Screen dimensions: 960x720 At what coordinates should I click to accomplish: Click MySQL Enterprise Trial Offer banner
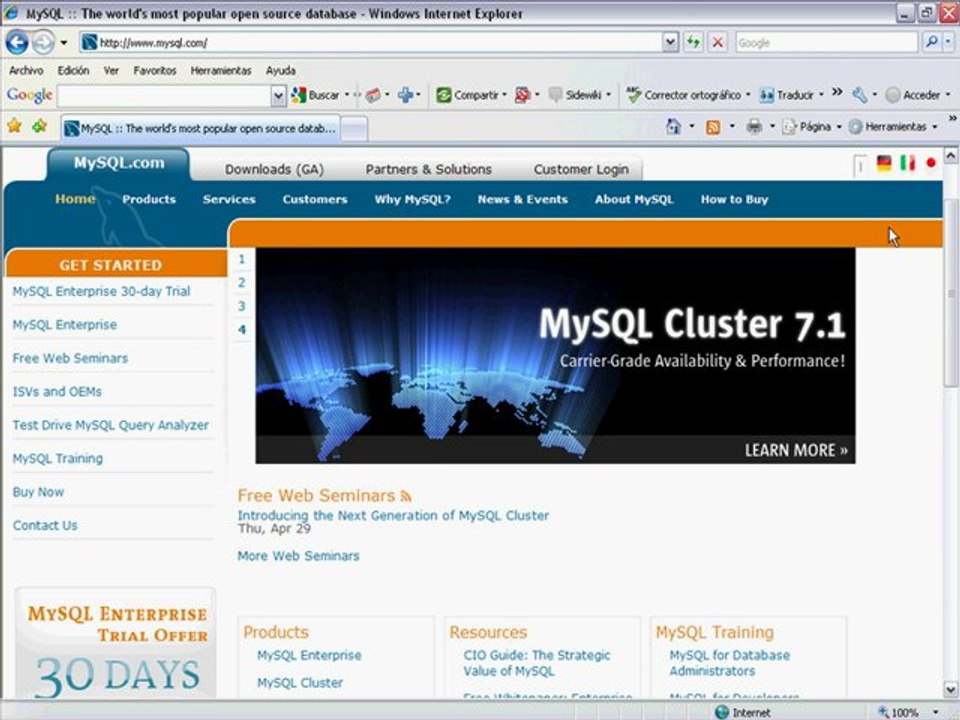pyautogui.click(x=116, y=642)
